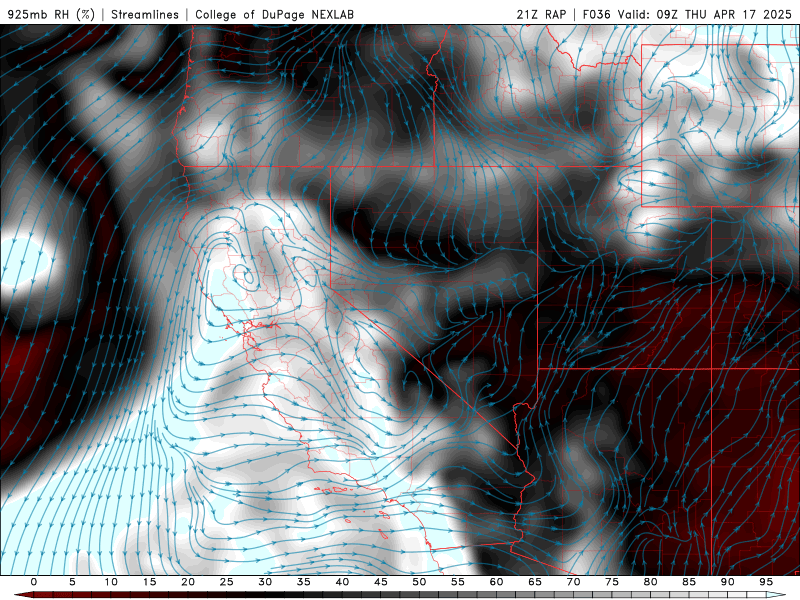Click the "40" color scale label
Screen dimensions: 800x600
pos(342,582)
